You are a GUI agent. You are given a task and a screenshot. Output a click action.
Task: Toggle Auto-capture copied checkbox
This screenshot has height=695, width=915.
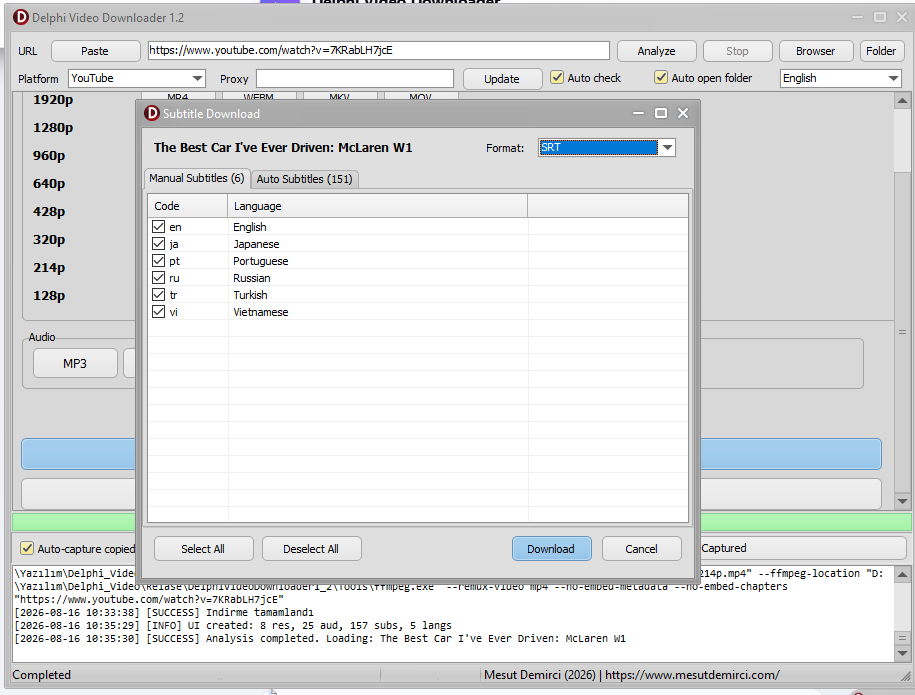point(27,548)
